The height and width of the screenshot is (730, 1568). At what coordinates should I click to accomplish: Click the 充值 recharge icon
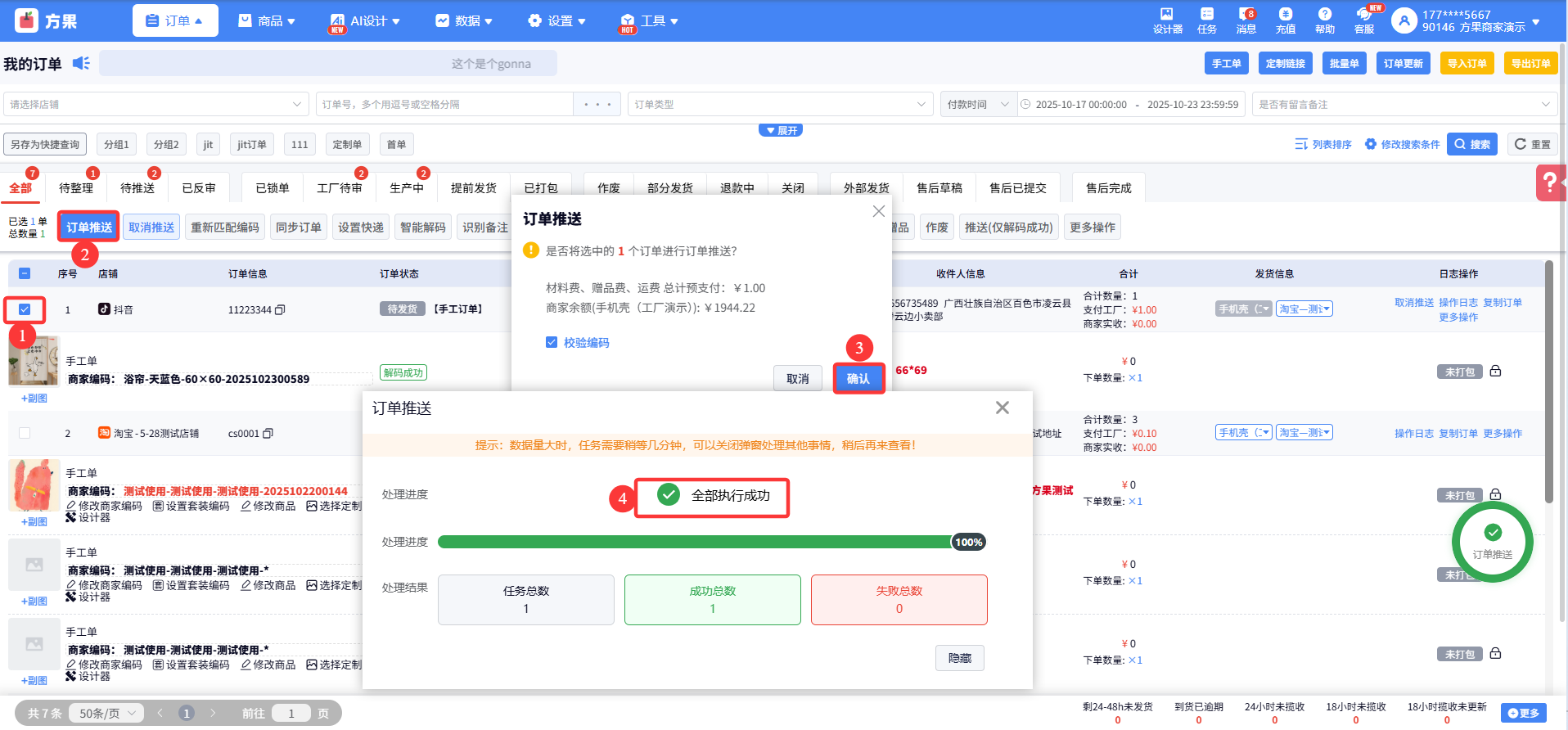tap(1285, 20)
